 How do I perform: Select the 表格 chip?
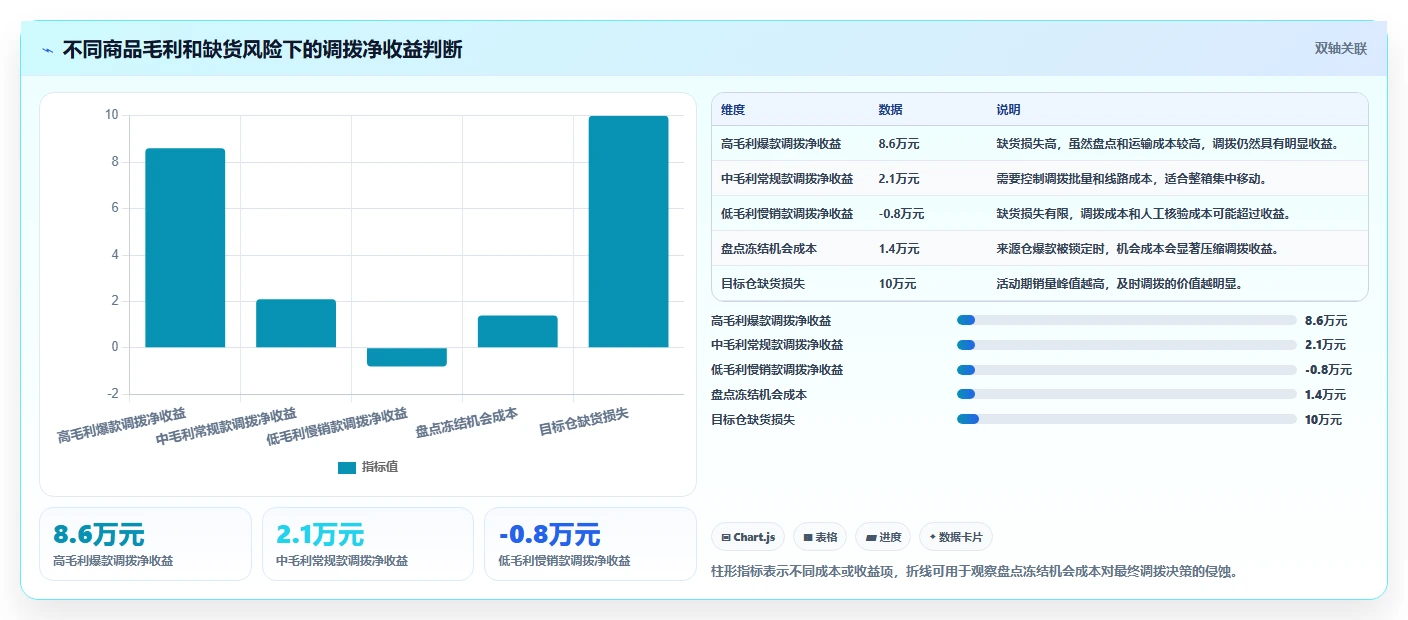pyautogui.click(x=820, y=537)
